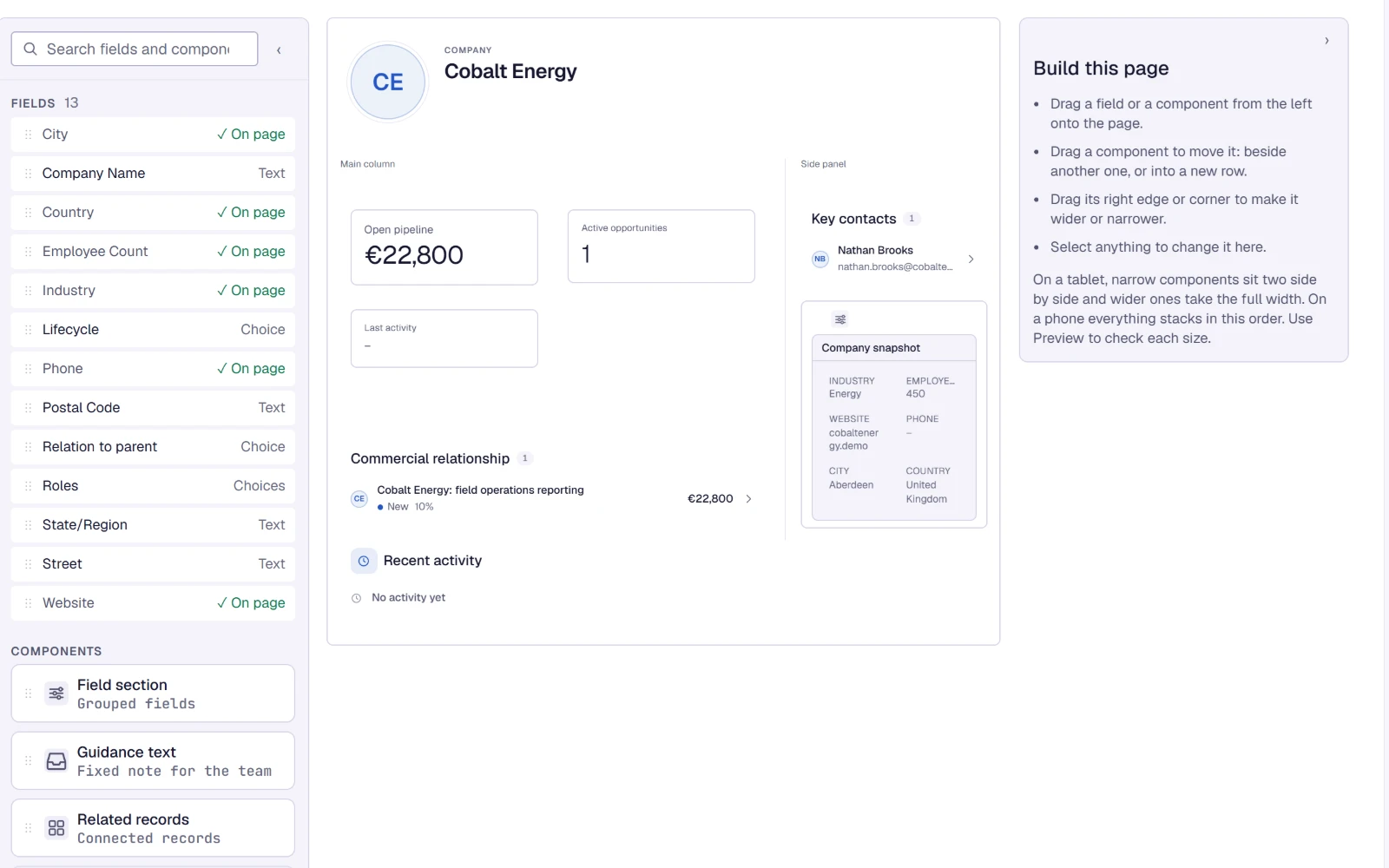Click the Field section component card
Screen dimensions: 1389x868
(153, 694)
